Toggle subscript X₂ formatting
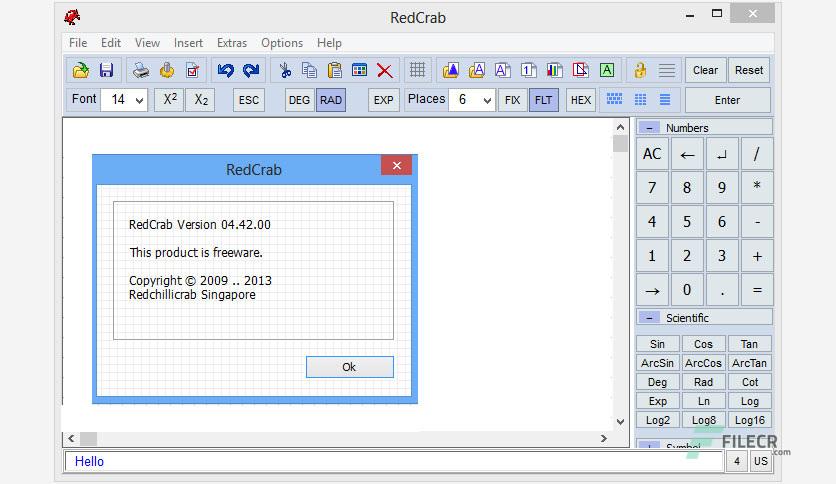 click(x=200, y=100)
